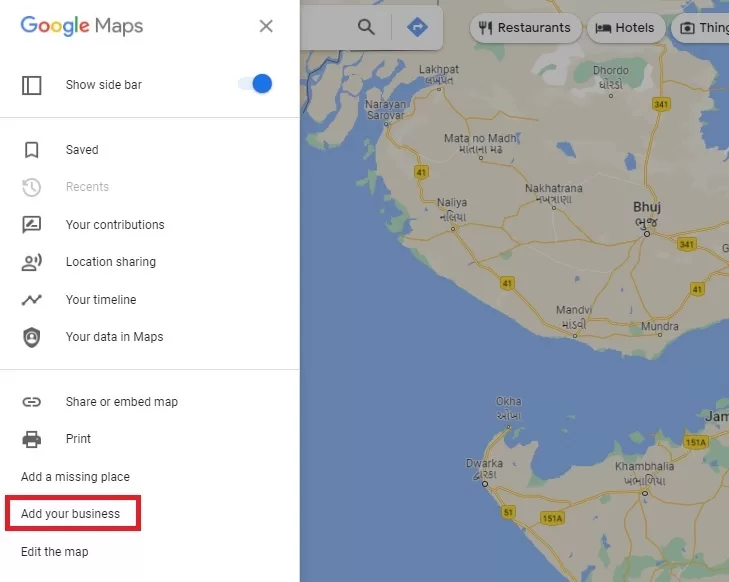Select Add your business
Screen dimensions: 729x582
[70, 514]
